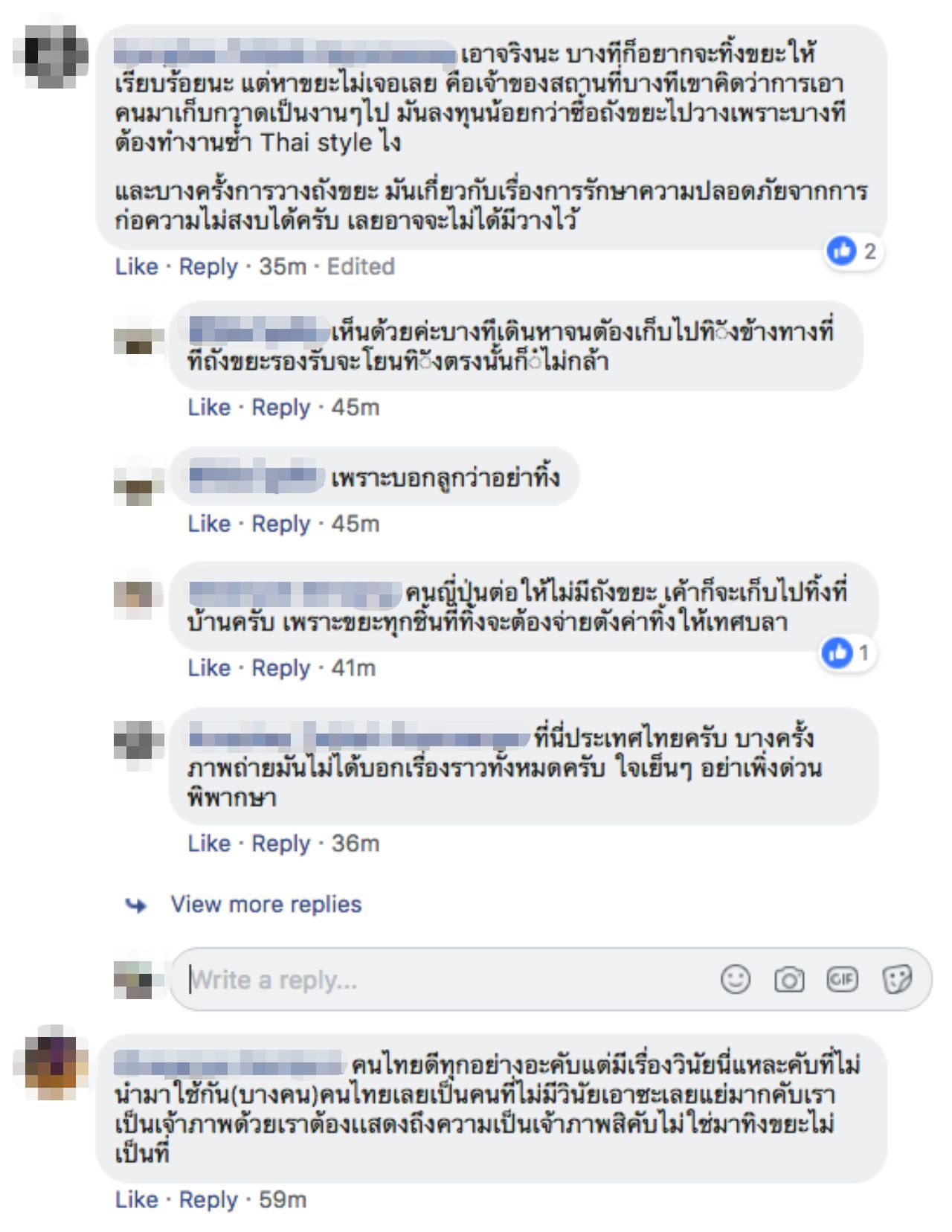Like the first reply posted 45m ago
The height and width of the screenshot is (1232, 952).
tap(209, 407)
